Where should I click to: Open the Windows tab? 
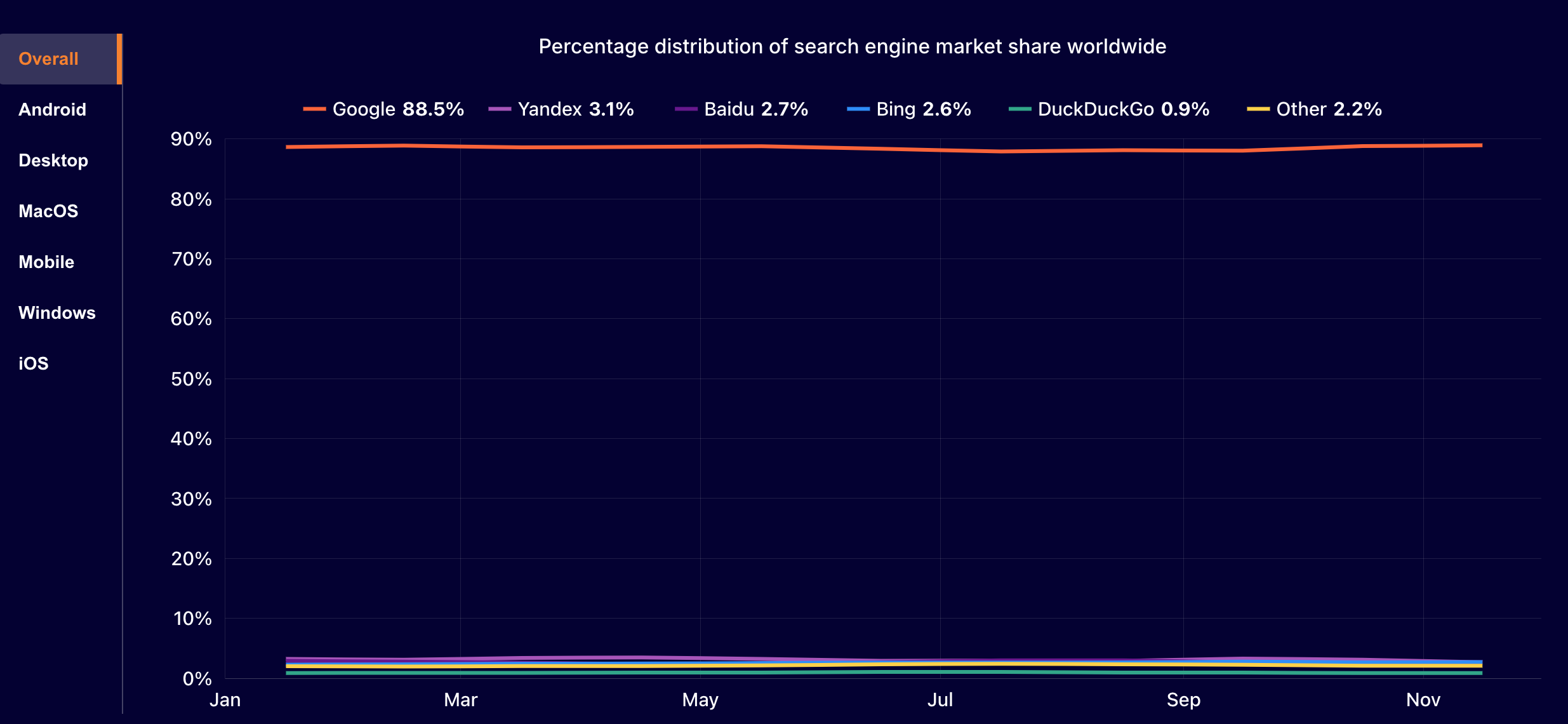pyautogui.click(x=56, y=313)
